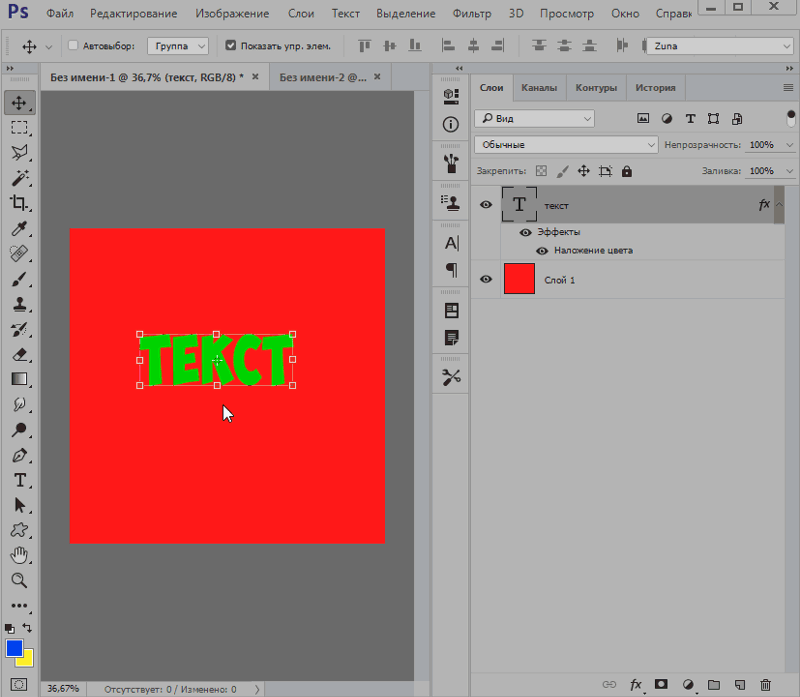Select the Crop tool
Image resolution: width=800 pixels, height=697 pixels.
click(x=19, y=203)
